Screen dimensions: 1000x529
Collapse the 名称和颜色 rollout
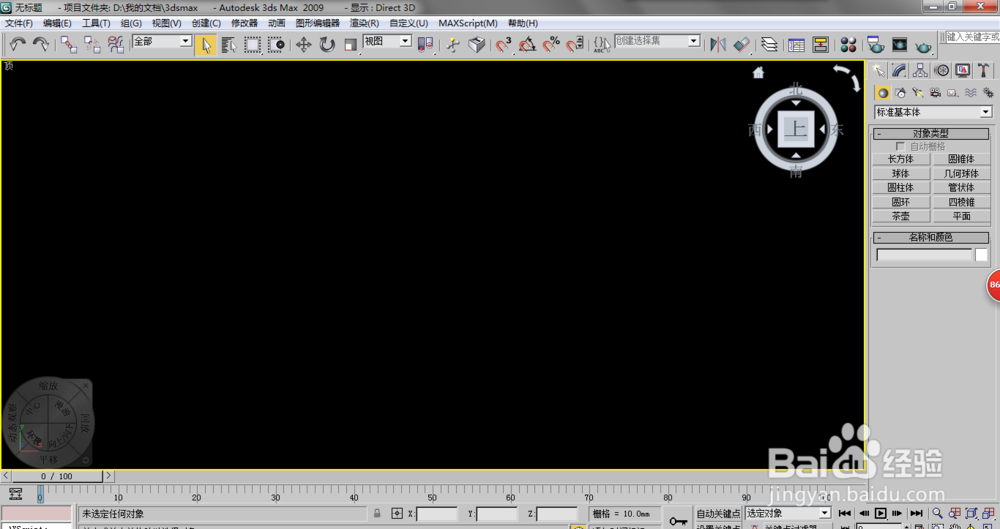coord(930,237)
